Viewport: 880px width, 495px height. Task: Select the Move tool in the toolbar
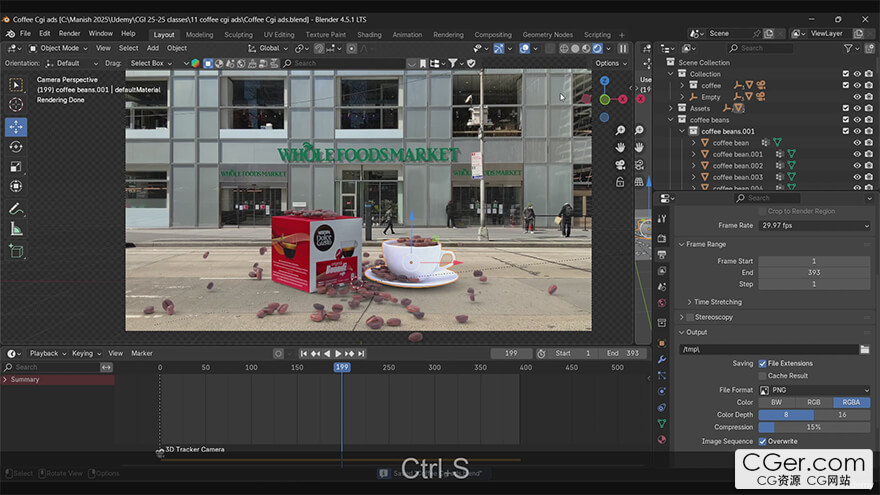16,127
